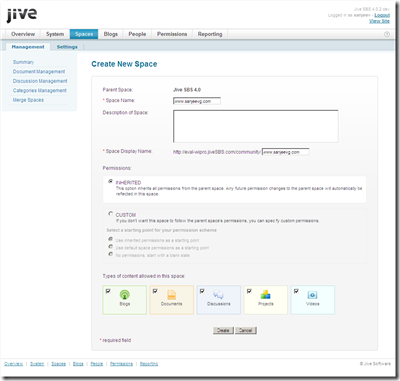
Task: Click the Space Name input field
Action: click(x=197, y=101)
